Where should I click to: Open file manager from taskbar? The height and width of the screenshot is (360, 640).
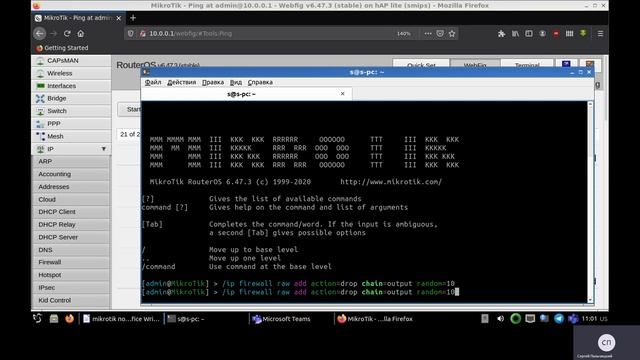pyautogui.click(x=54, y=319)
